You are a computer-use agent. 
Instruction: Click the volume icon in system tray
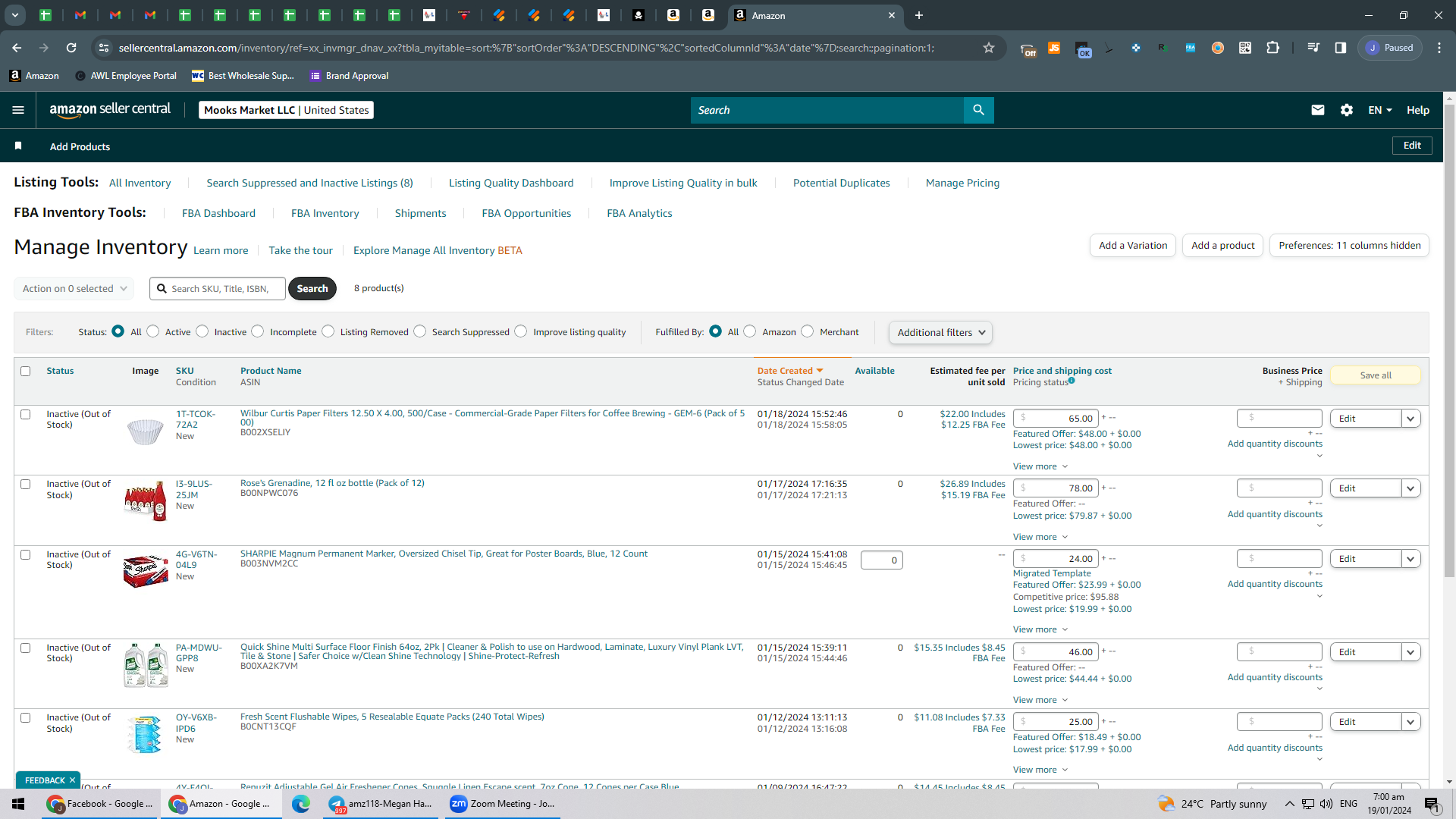point(1326,804)
